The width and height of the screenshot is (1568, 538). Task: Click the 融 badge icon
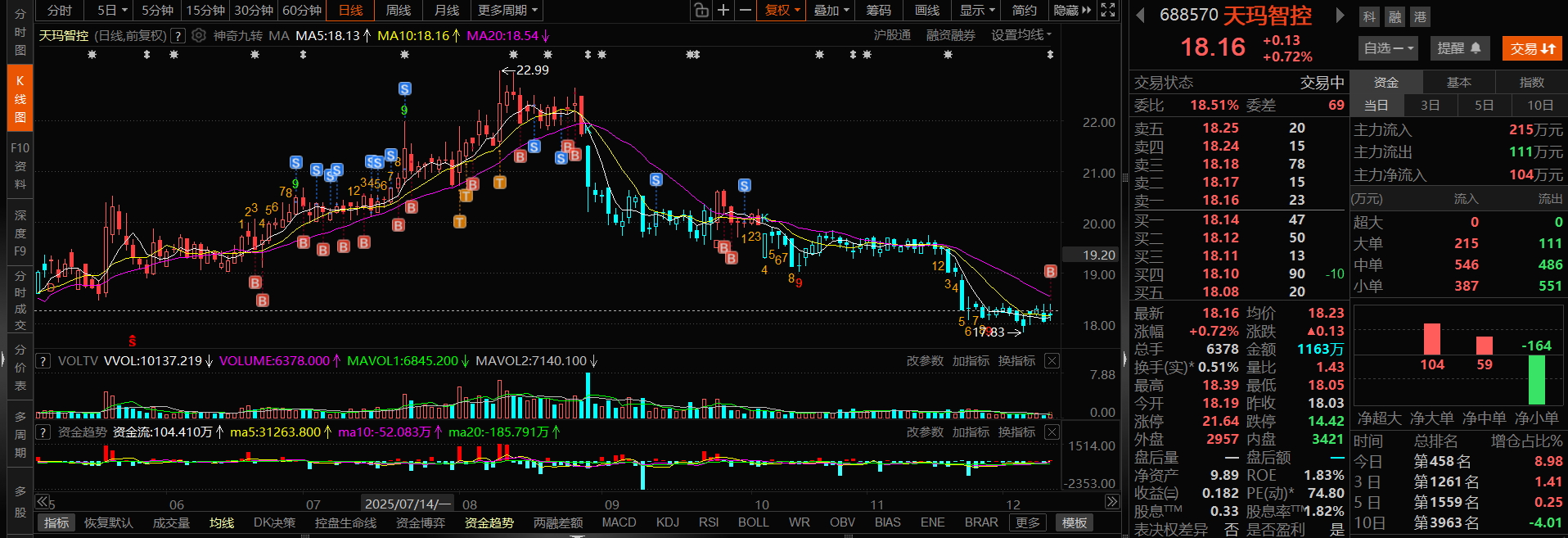(x=1395, y=16)
